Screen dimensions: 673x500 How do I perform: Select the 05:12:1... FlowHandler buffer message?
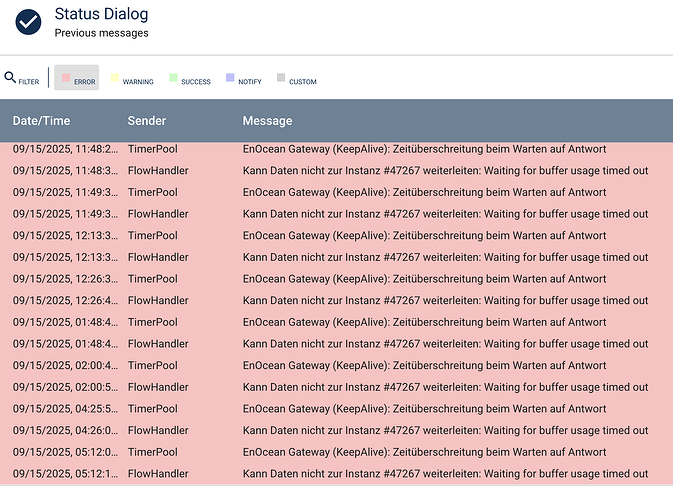(x=446, y=474)
